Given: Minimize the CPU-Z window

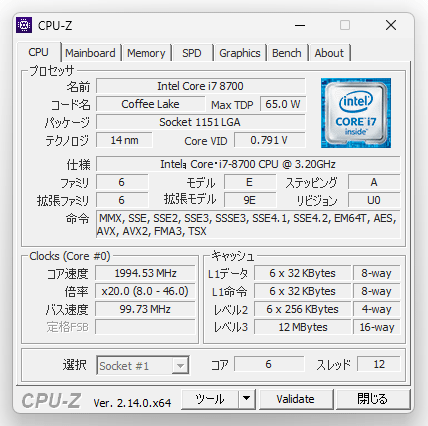Looking at the screenshot, I should pyautogui.click(x=300, y=25).
